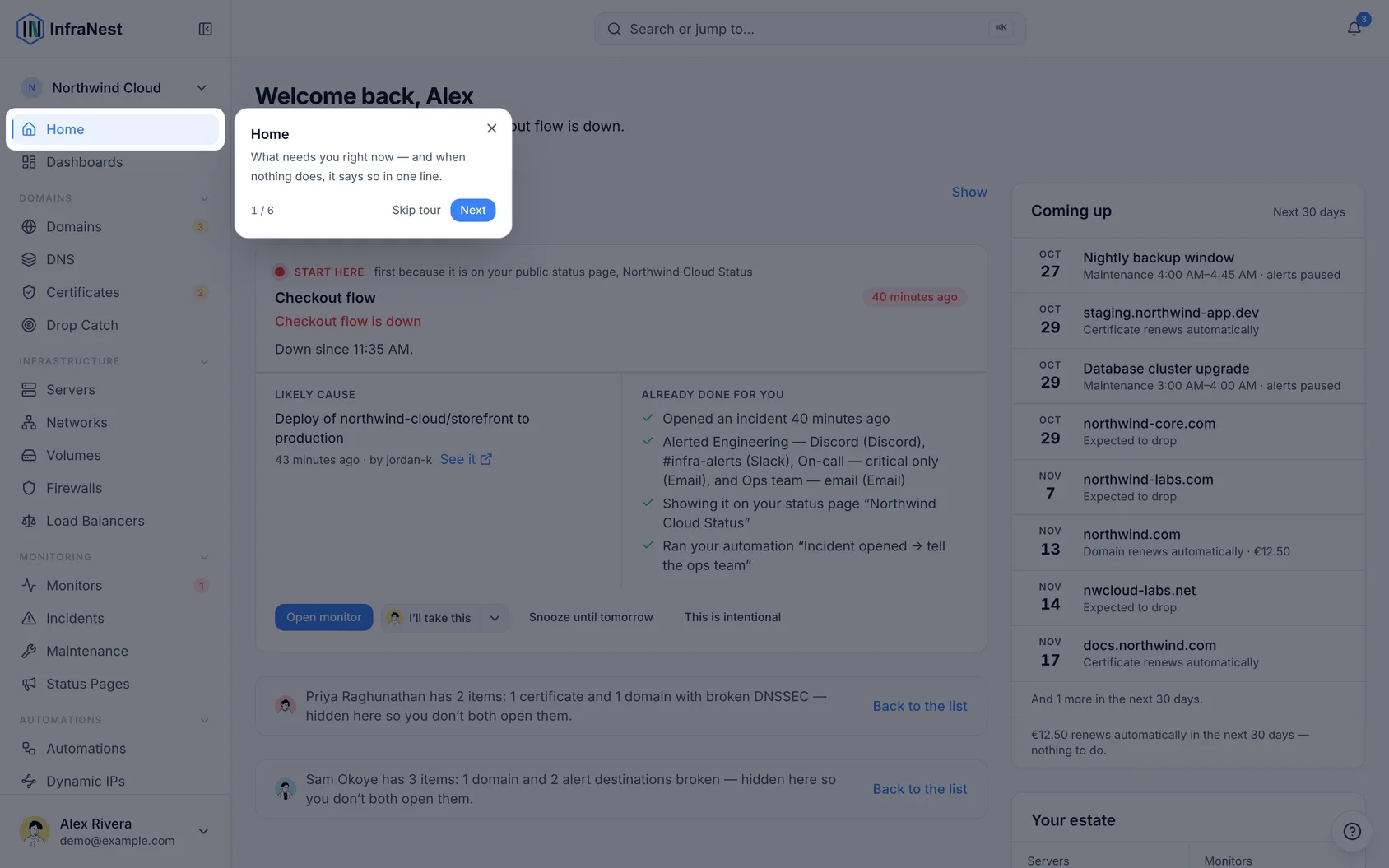This screenshot has width=1389, height=868.
Task: Click the InfraNest logo icon
Action: coord(30,29)
